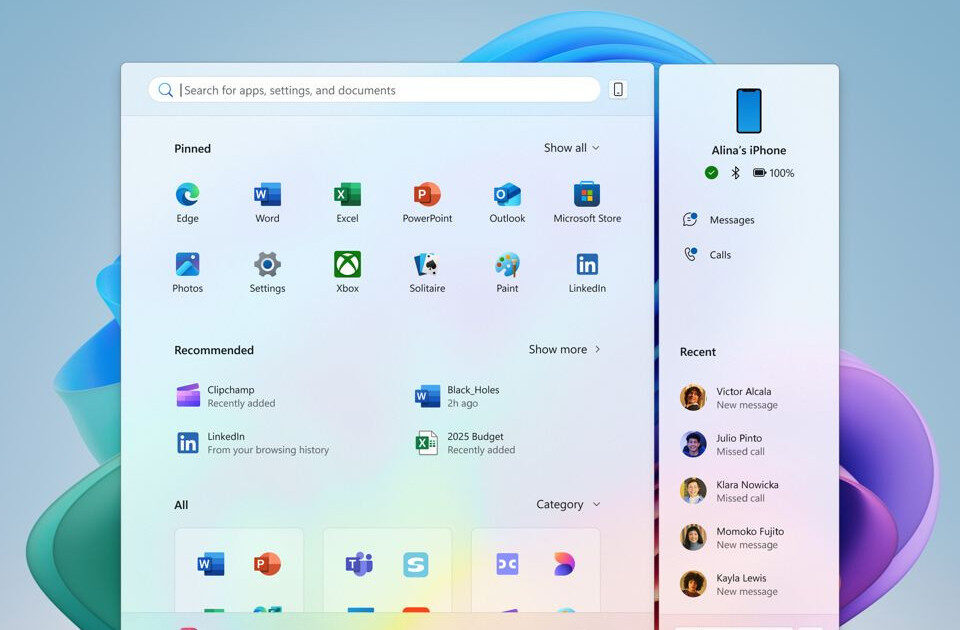The image size is (960, 630).
Task: Click the Alina's iPhone device image
Action: [749, 111]
